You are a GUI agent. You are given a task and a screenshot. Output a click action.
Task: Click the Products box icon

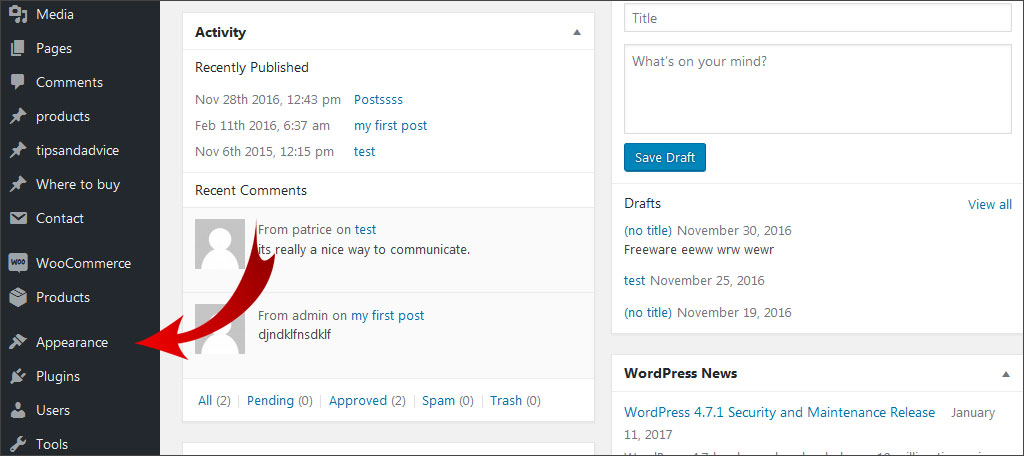pos(18,297)
